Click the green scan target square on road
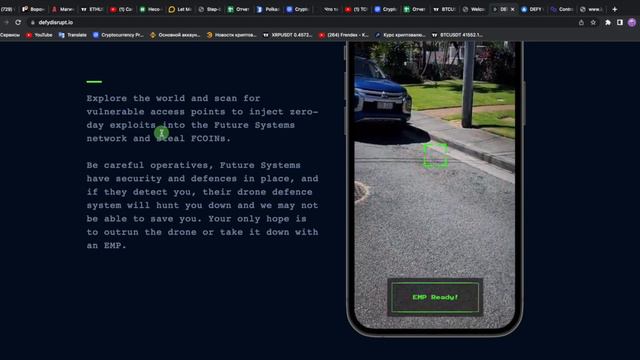 point(435,155)
